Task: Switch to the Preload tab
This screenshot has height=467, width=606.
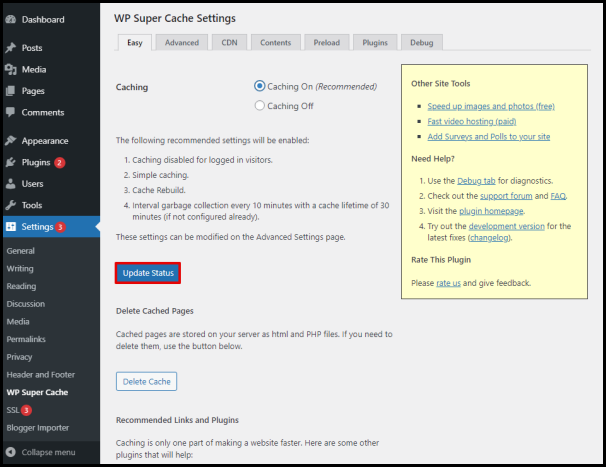Action: point(327,43)
